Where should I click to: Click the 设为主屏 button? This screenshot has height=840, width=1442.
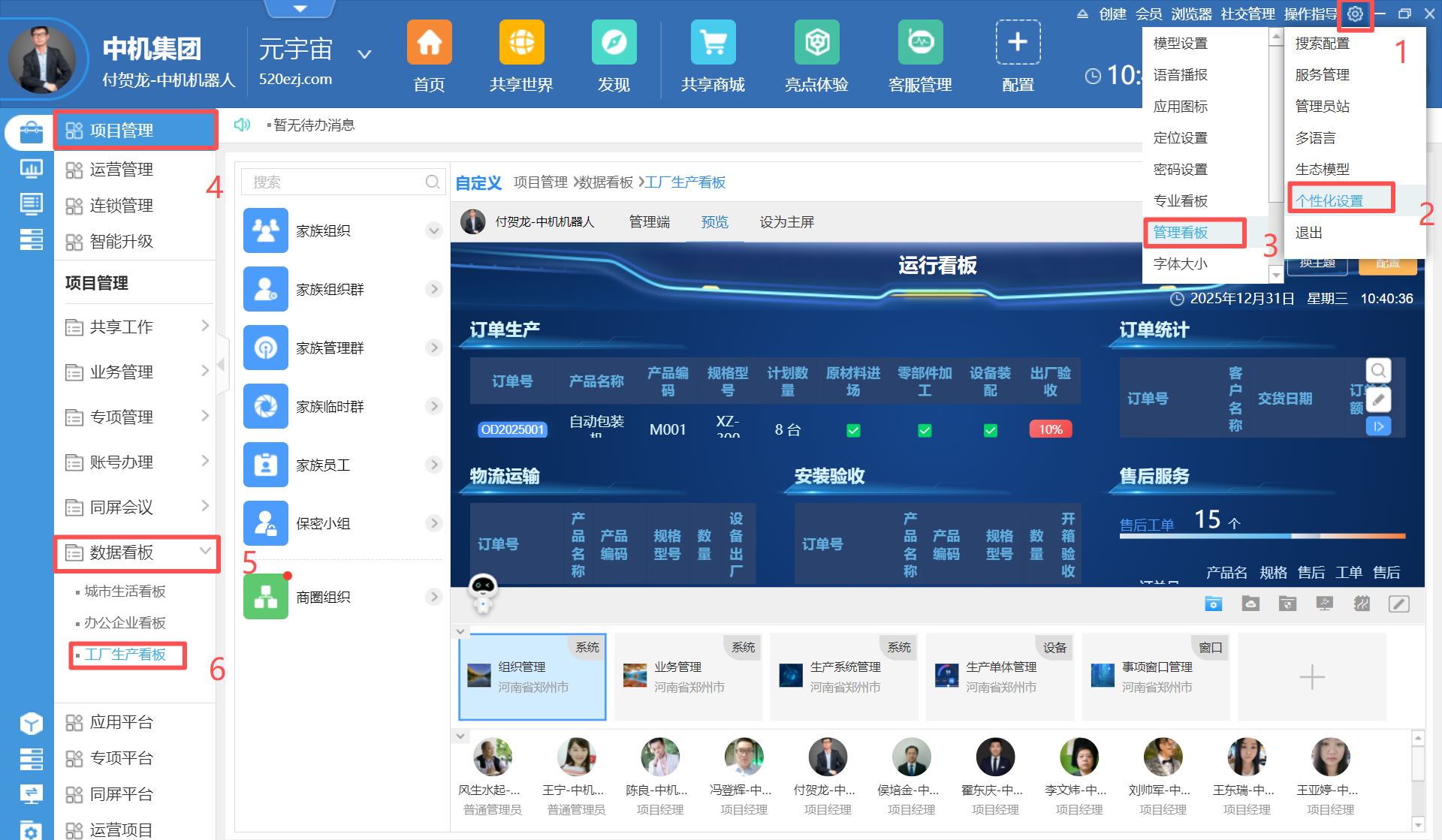point(786,222)
